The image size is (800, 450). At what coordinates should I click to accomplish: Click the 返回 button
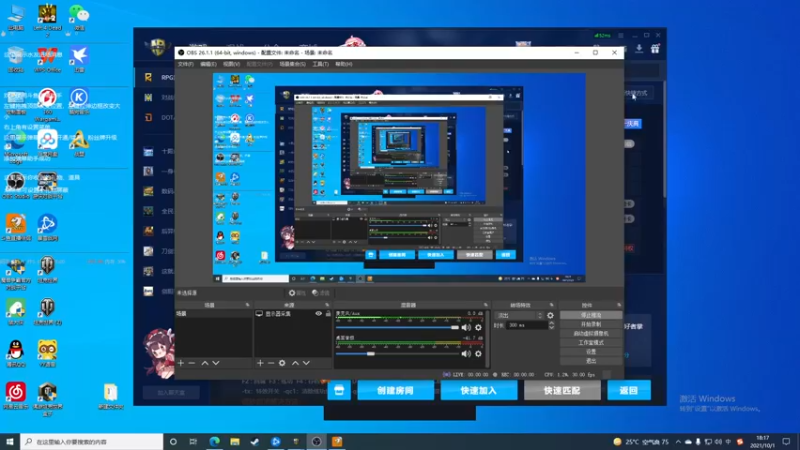click(629, 390)
